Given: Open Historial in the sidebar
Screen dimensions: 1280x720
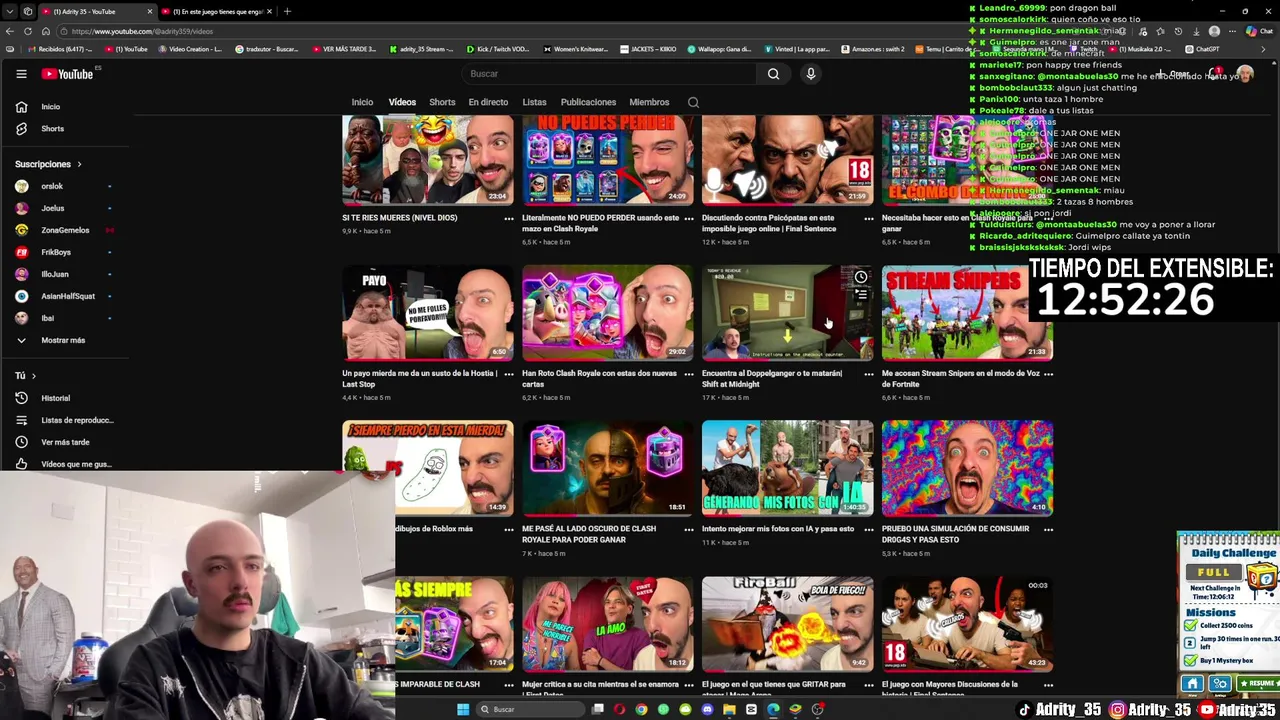Looking at the screenshot, I should tap(55, 398).
